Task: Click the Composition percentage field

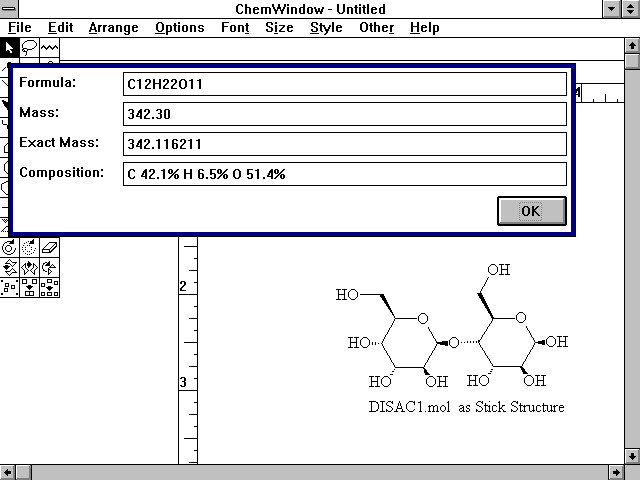Action: [x=344, y=174]
